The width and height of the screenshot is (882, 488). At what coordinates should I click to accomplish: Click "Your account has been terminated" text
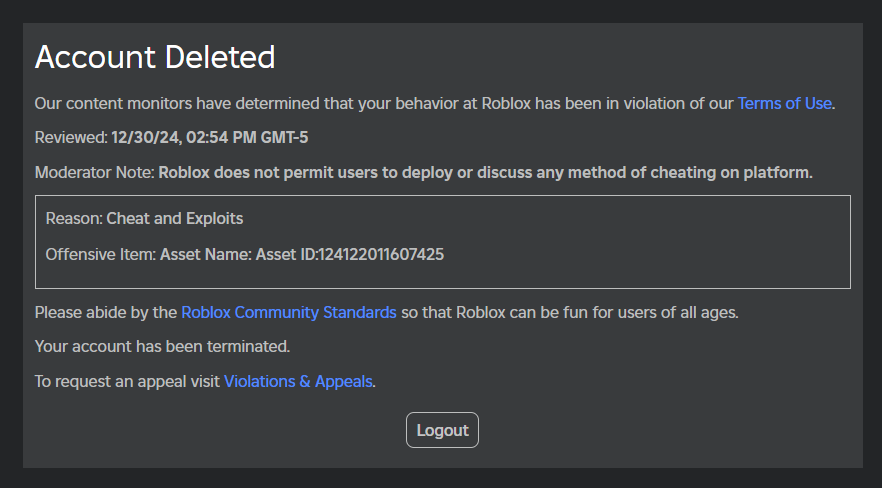(162, 347)
